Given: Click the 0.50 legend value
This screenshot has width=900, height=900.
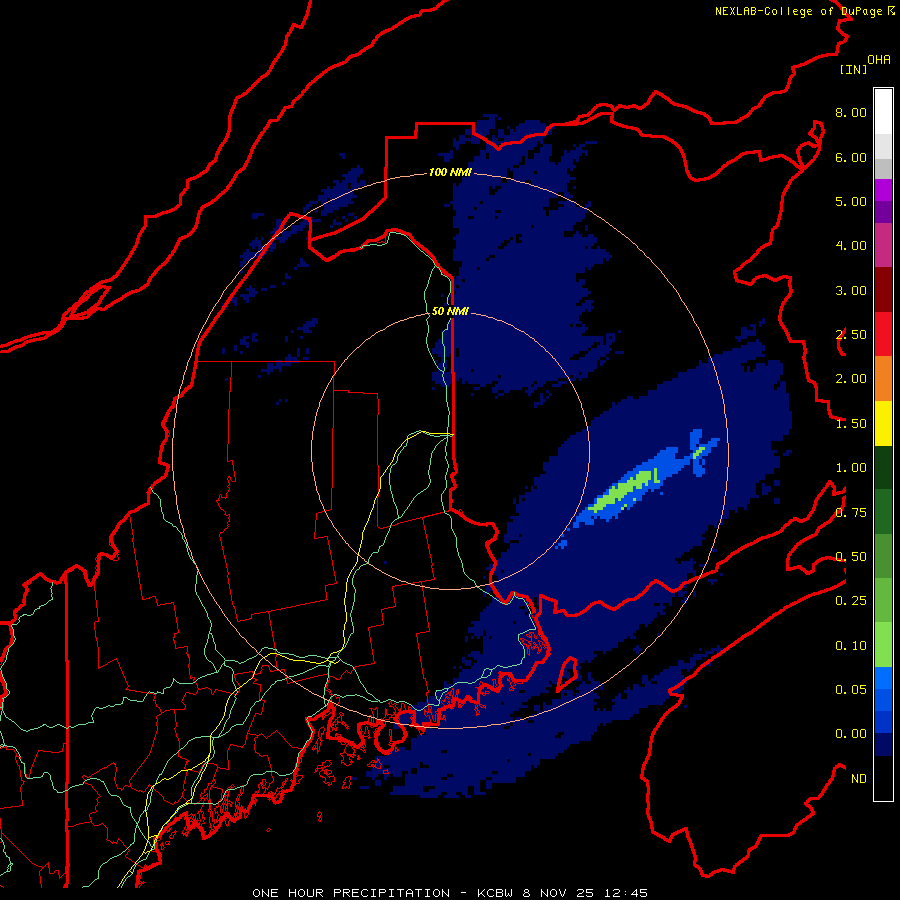Looking at the screenshot, I should coord(851,557).
